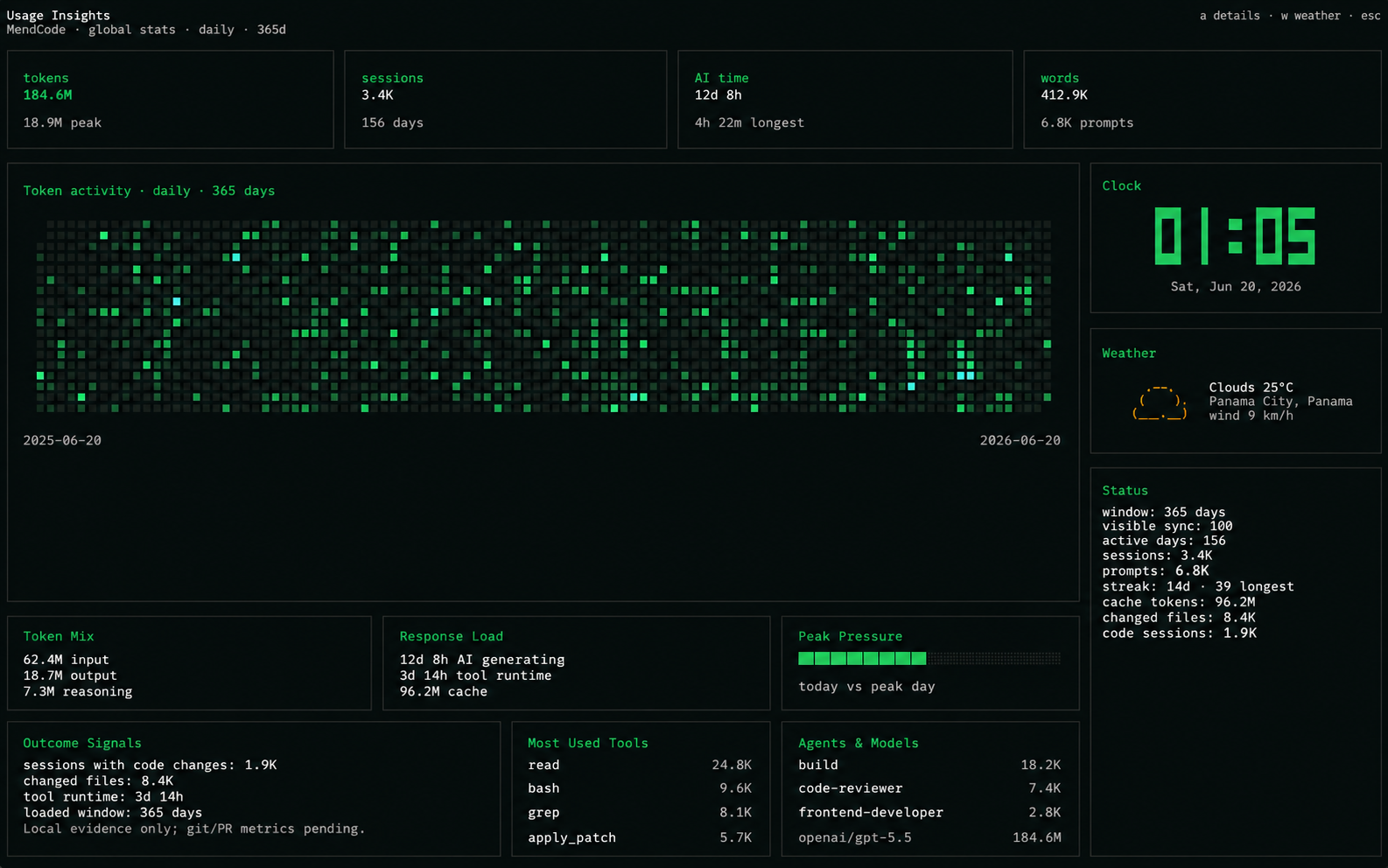The image size is (1388, 868).
Task: Click the sessions 3.4K value
Action: tap(377, 94)
